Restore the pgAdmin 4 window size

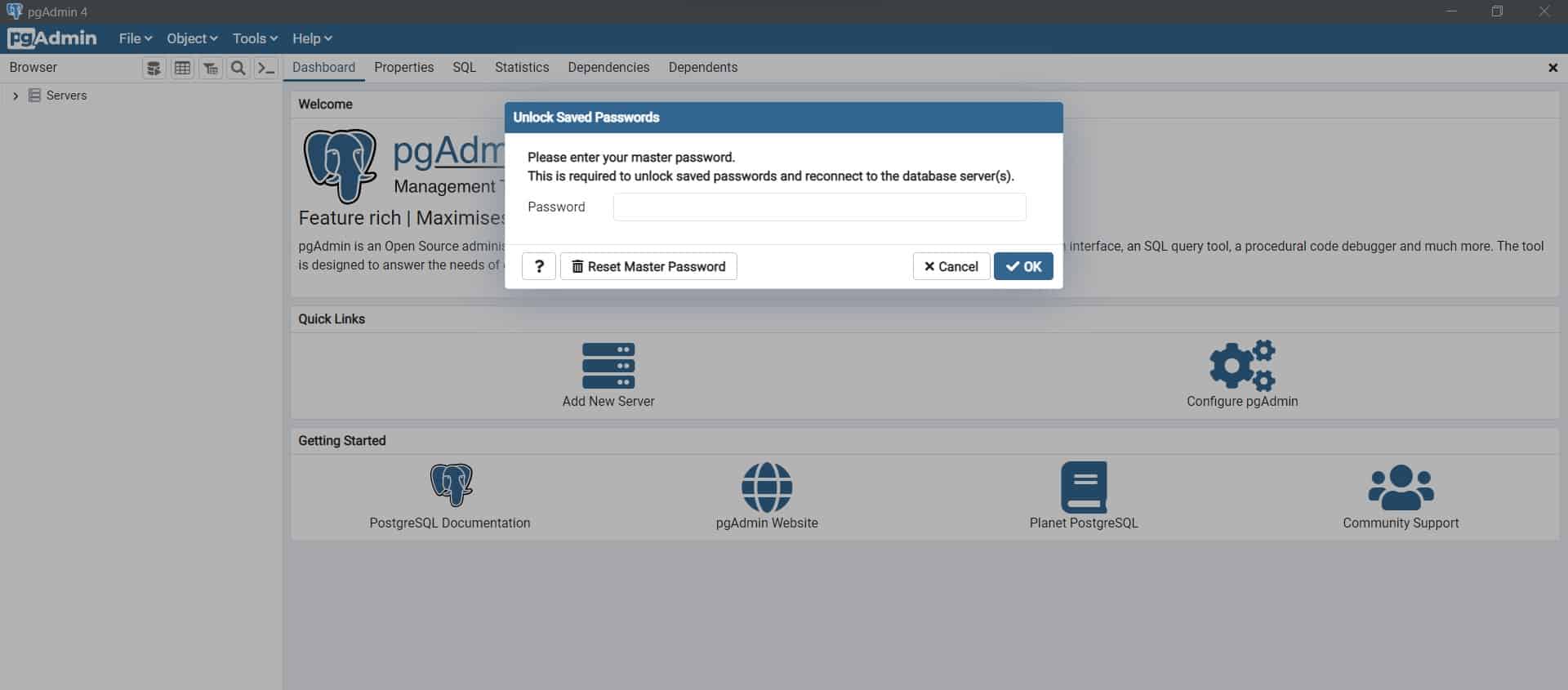click(1497, 11)
